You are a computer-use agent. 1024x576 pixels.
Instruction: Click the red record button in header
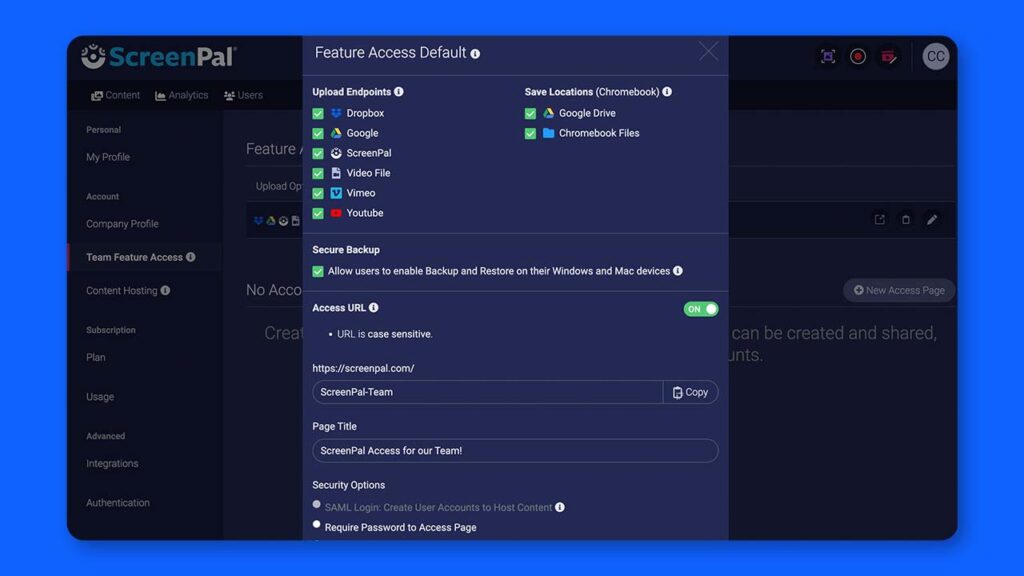(857, 57)
